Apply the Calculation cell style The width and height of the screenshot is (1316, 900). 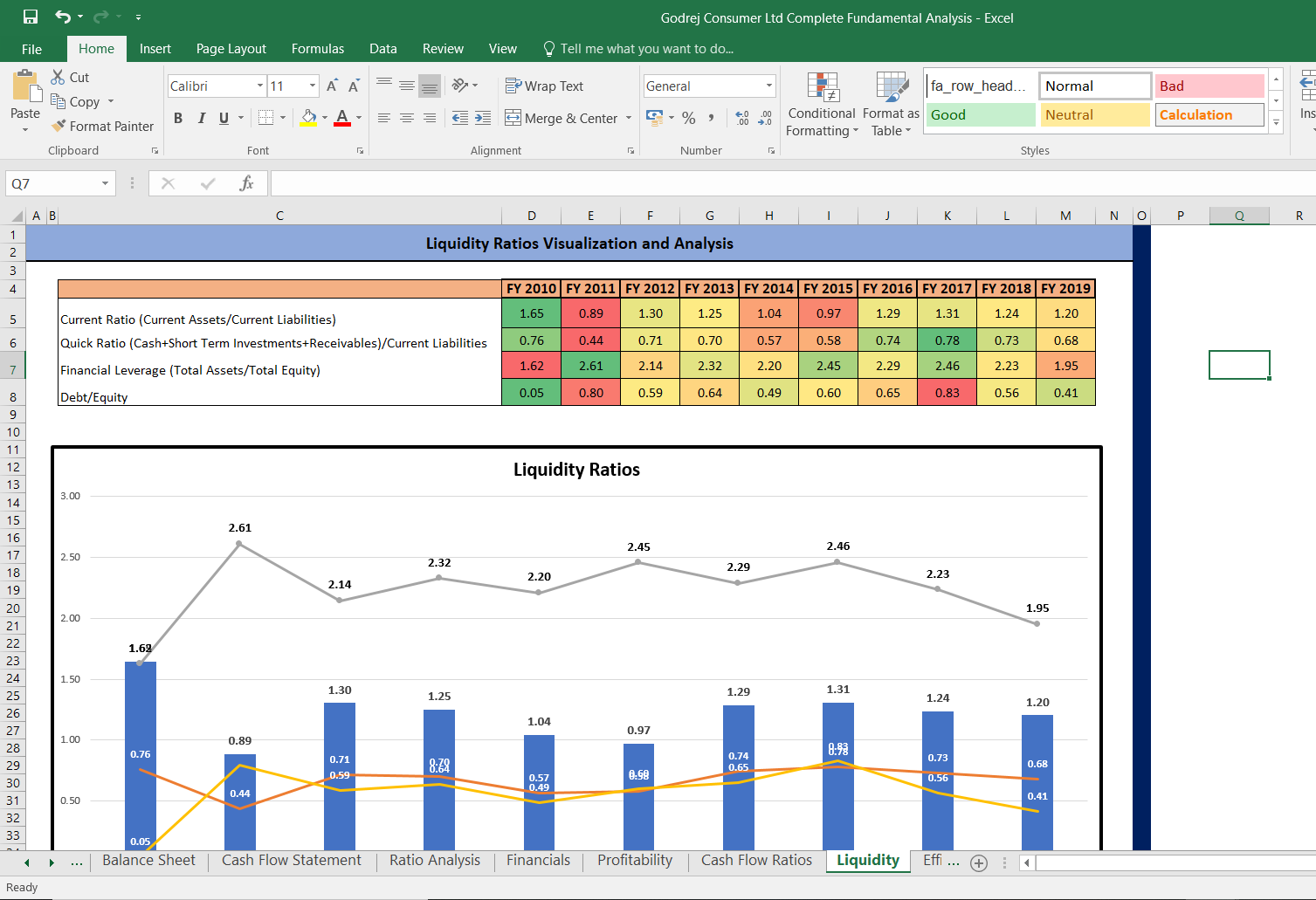(x=1209, y=114)
